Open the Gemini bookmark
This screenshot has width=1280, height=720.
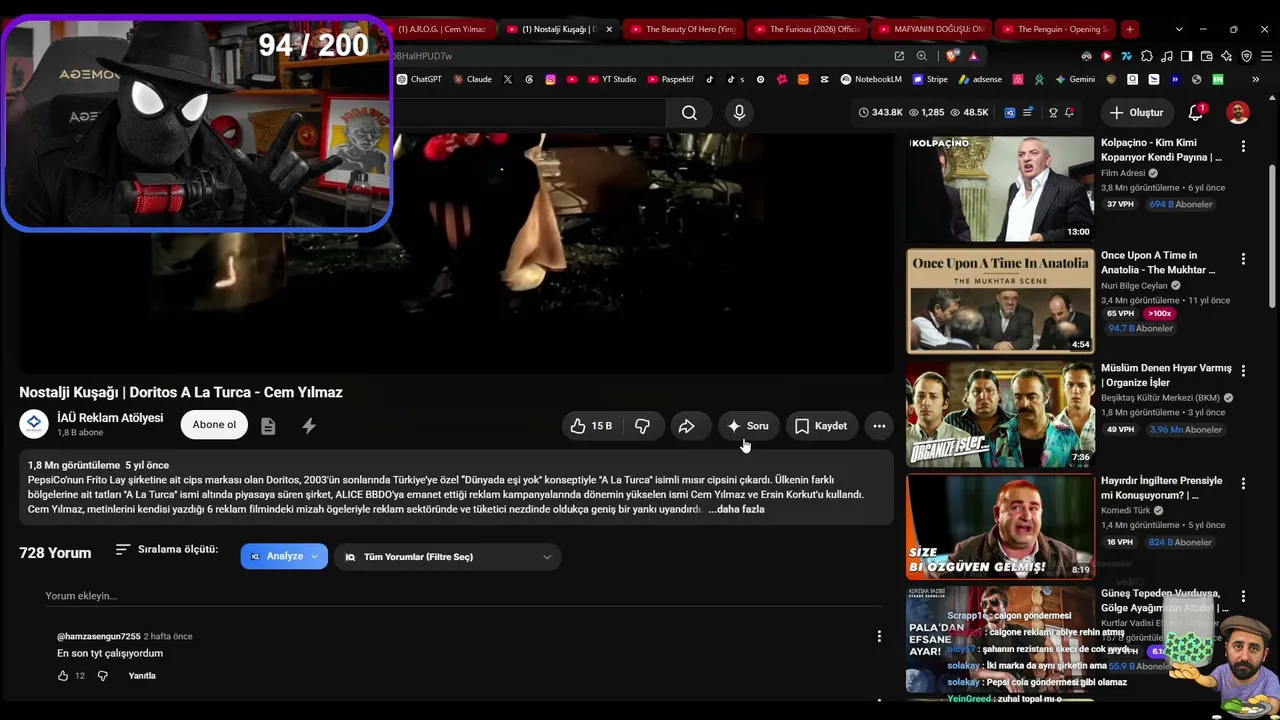(1075, 79)
